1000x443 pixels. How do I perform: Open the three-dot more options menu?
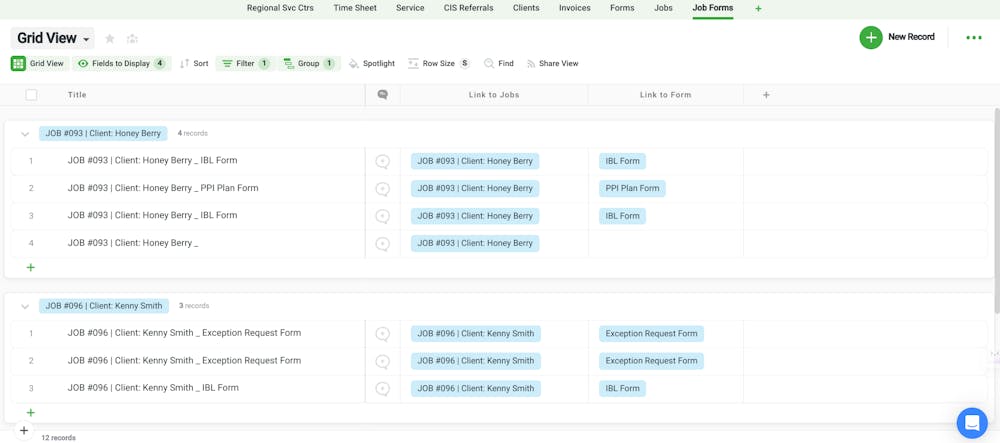click(x=973, y=38)
